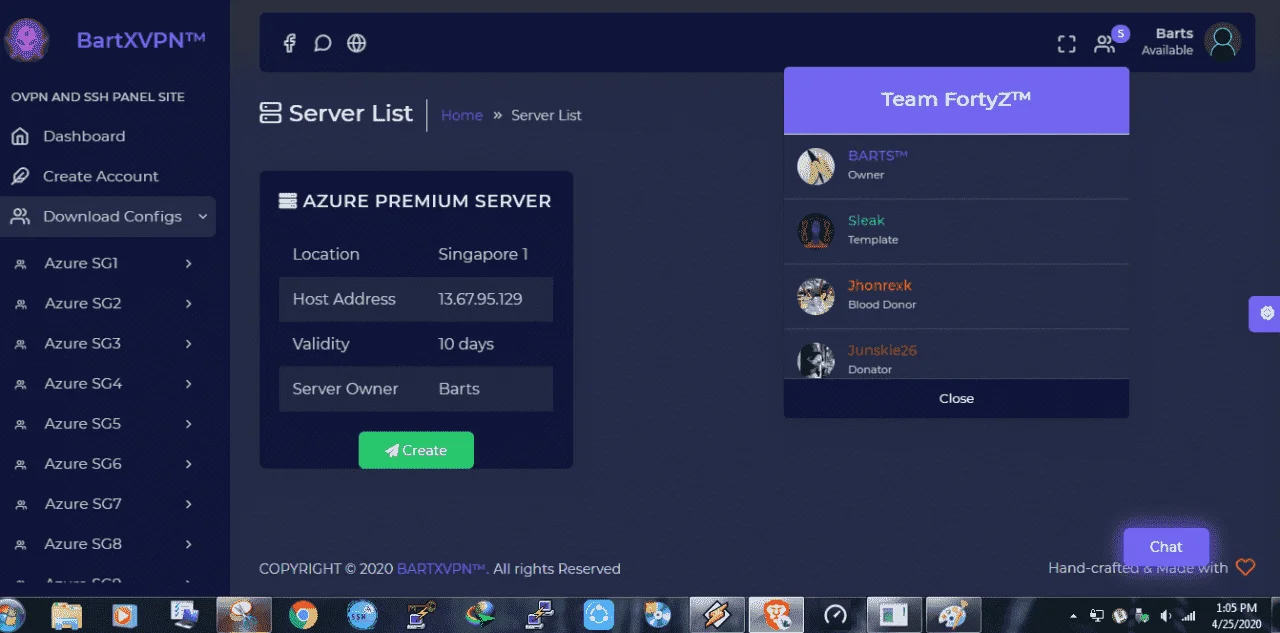Toggle fullscreen with the expand icon

1067,44
